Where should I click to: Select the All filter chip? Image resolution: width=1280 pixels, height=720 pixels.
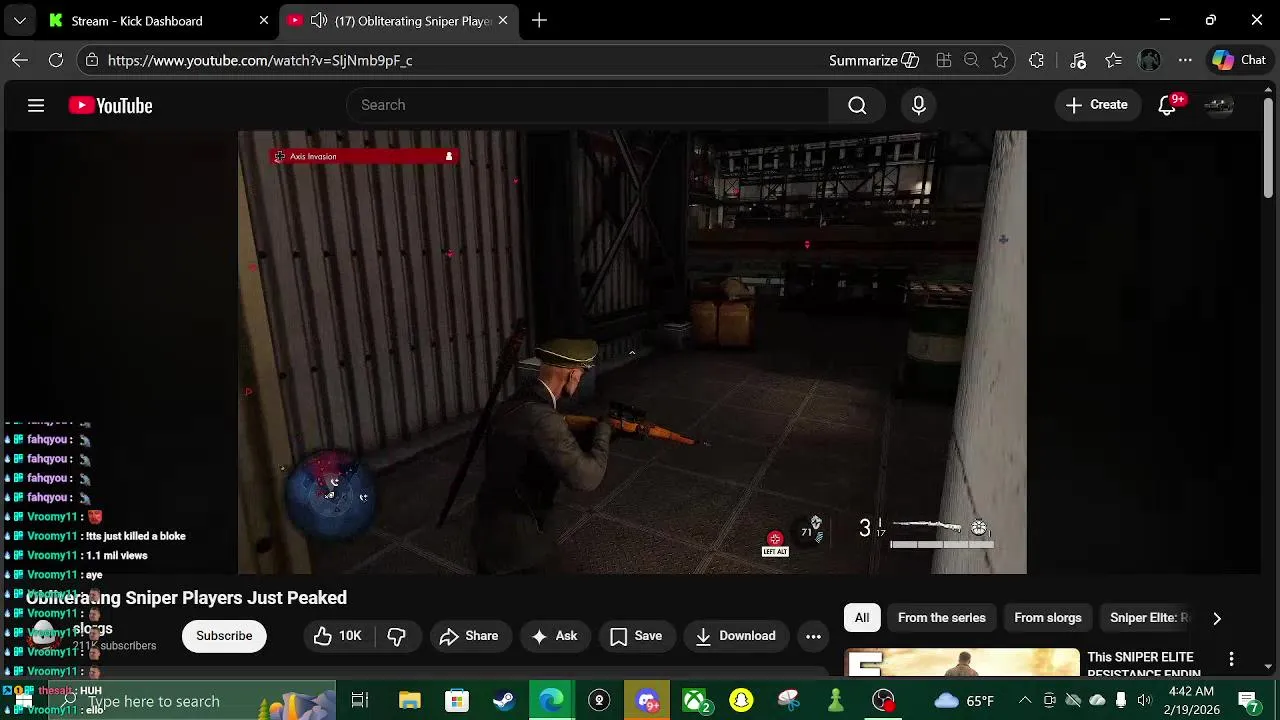(862, 618)
